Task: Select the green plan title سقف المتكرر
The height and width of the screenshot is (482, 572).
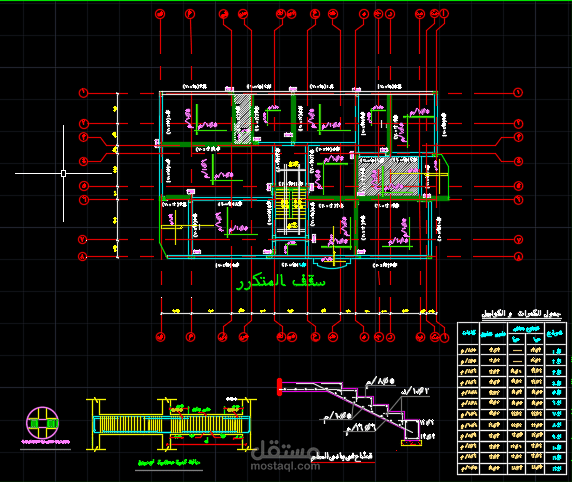Action: 281,282
